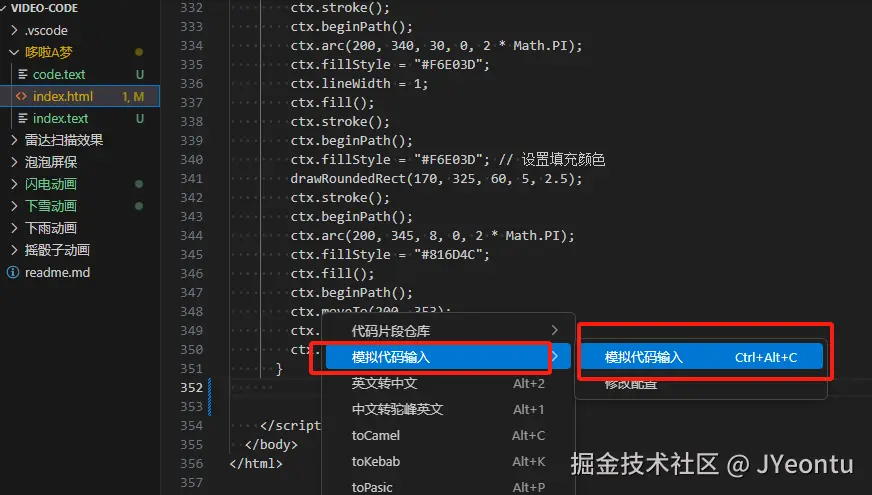Choose 模拟代码输入 in the context menu

click(448, 357)
